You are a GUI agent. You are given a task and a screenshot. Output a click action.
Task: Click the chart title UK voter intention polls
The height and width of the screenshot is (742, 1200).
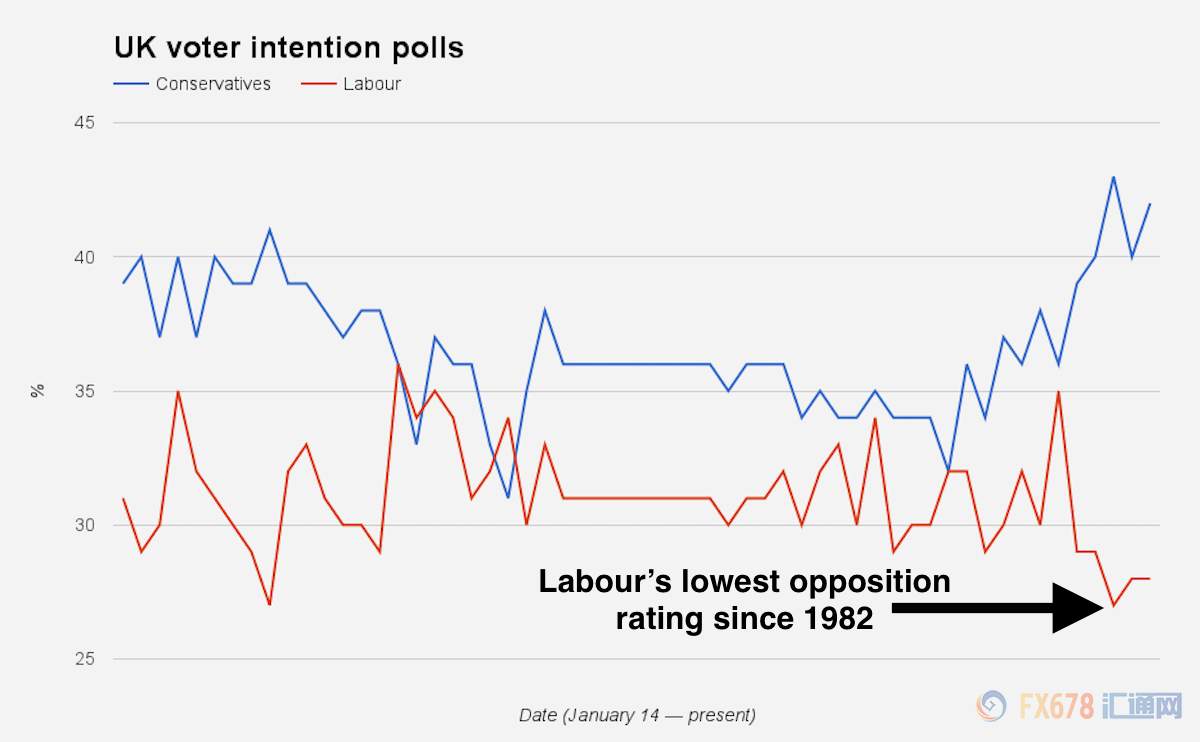pos(289,47)
